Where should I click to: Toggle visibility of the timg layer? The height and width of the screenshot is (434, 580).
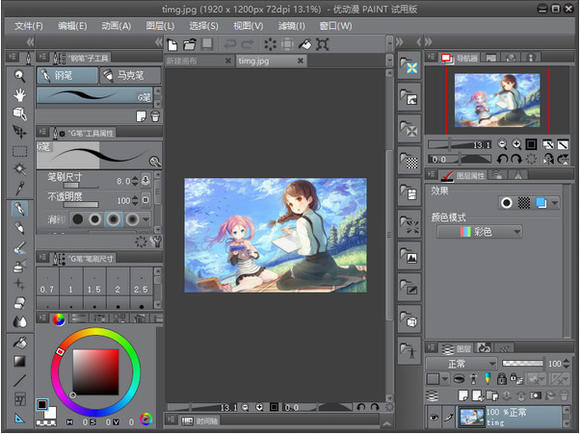[x=434, y=417]
